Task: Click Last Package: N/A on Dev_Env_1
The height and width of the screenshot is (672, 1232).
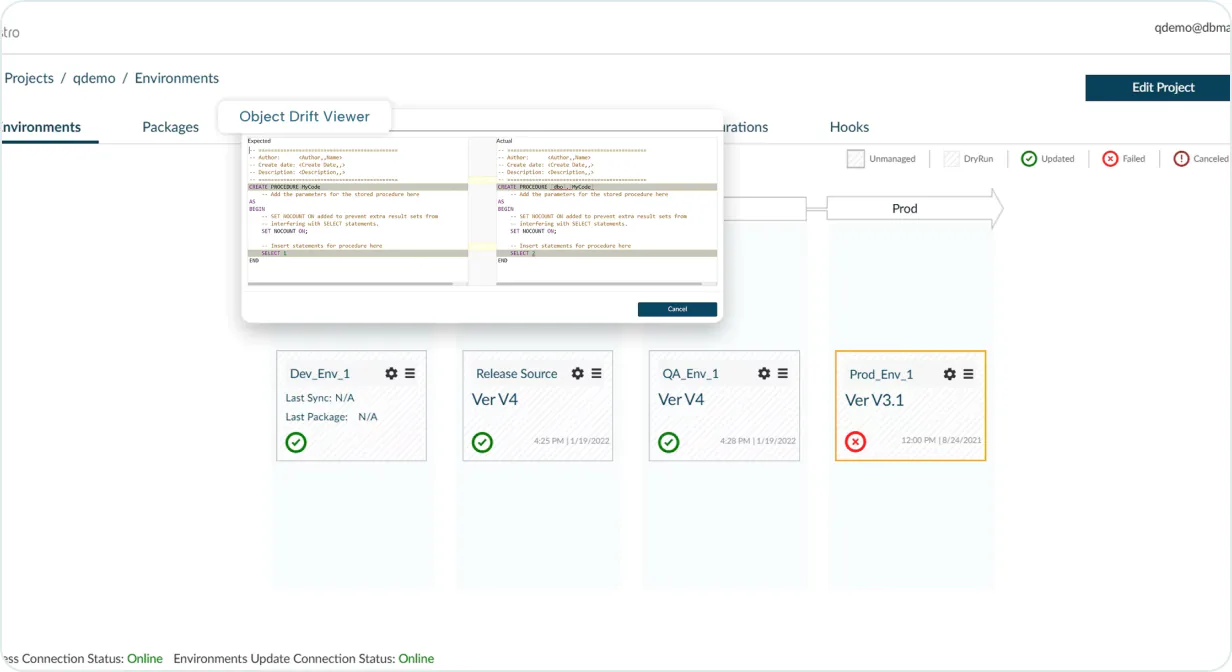Action: [x=332, y=417]
